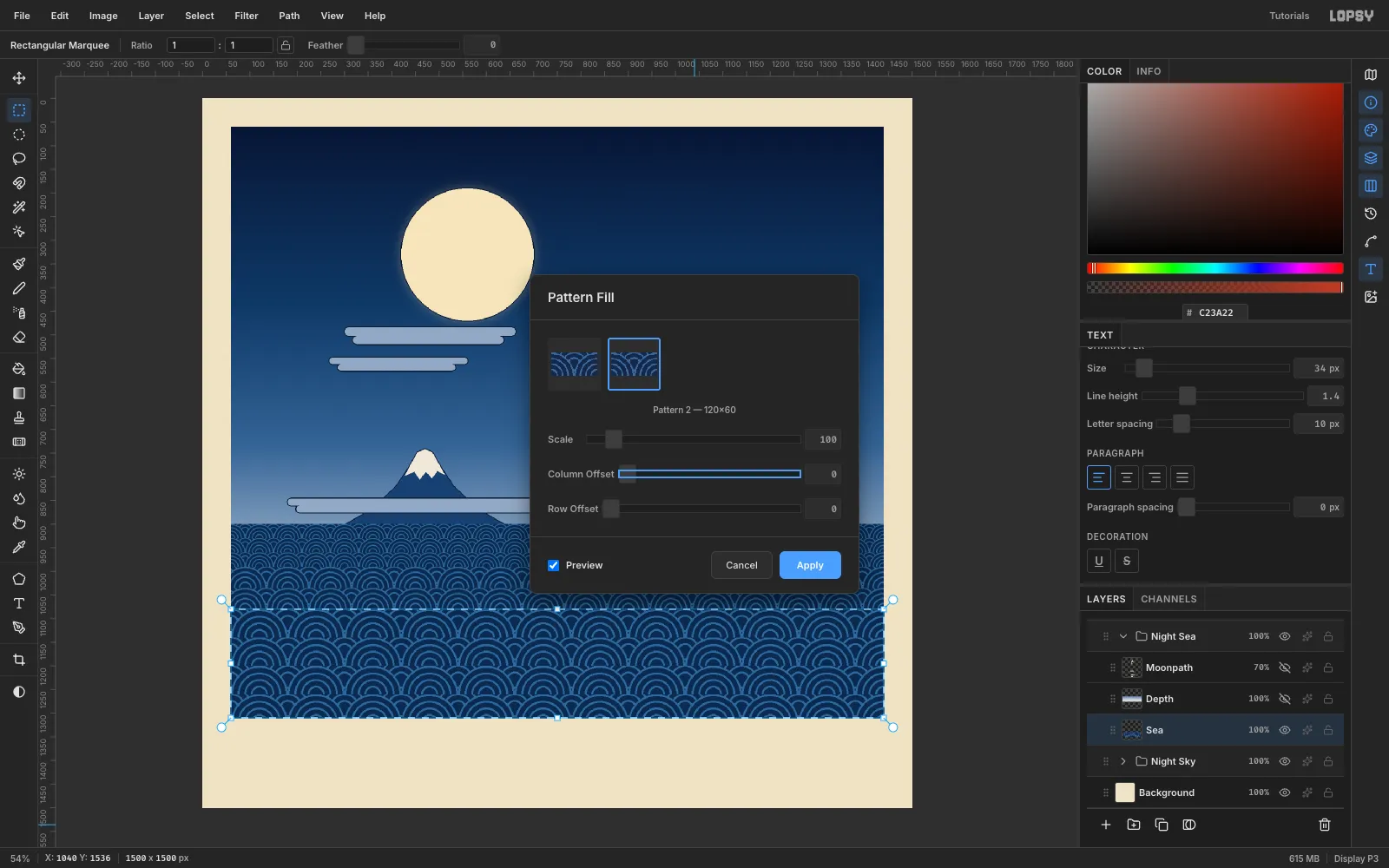
Task: Expand the Night Sky group
Action: (1123, 761)
